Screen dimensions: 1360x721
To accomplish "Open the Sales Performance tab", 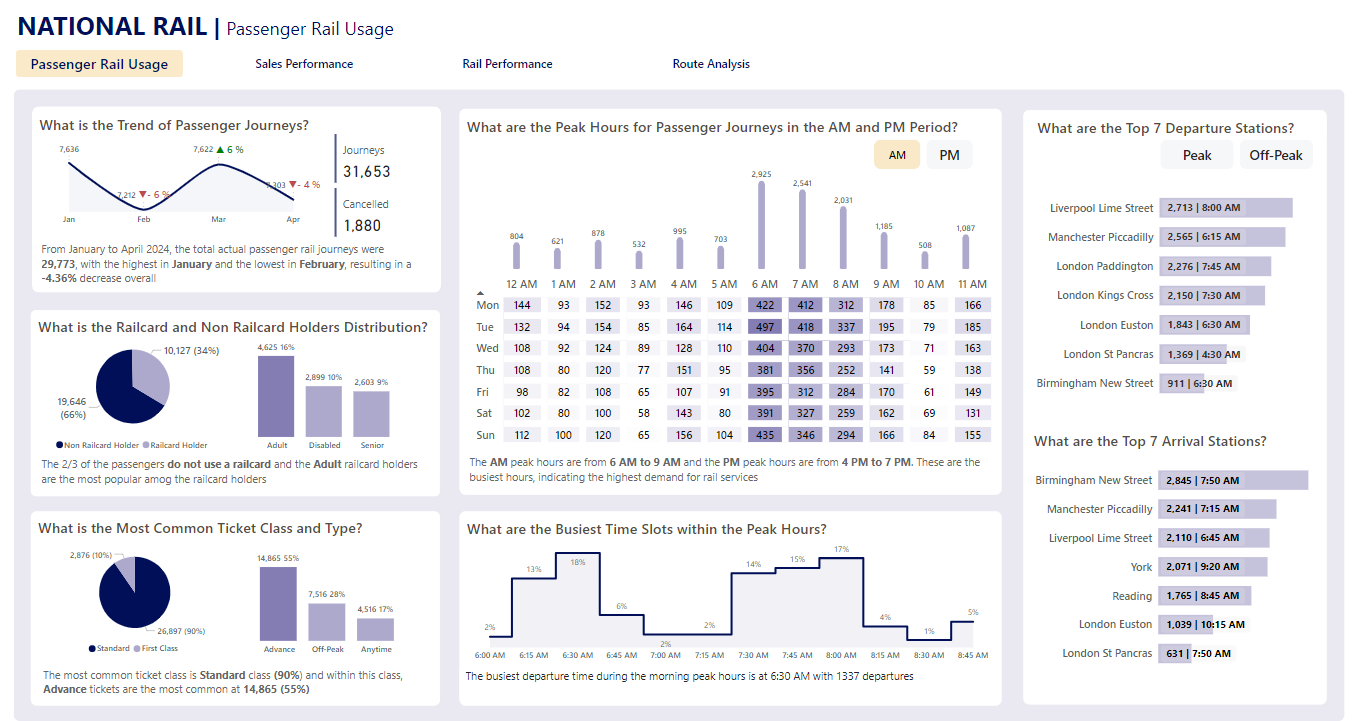I will [x=304, y=64].
